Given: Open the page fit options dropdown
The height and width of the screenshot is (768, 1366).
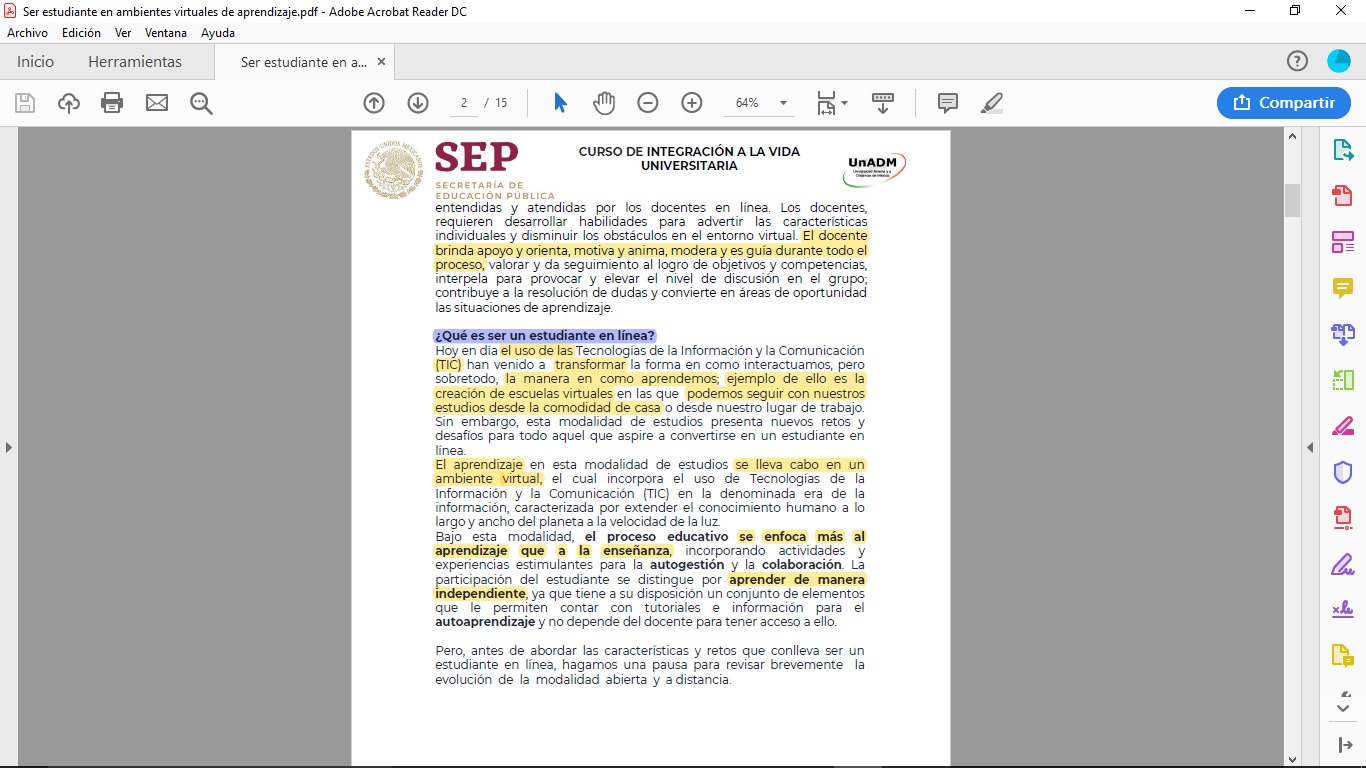Looking at the screenshot, I should pyautogui.click(x=832, y=103).
